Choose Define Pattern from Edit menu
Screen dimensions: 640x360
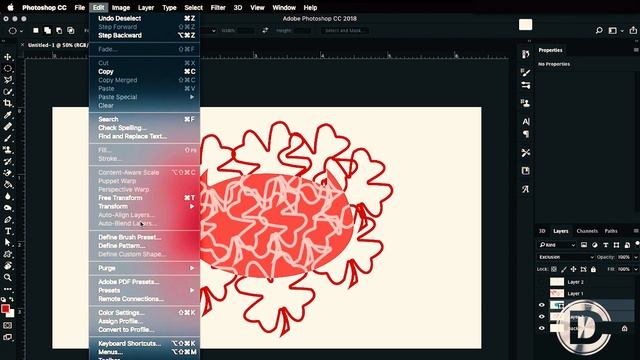tap(144, 246)
